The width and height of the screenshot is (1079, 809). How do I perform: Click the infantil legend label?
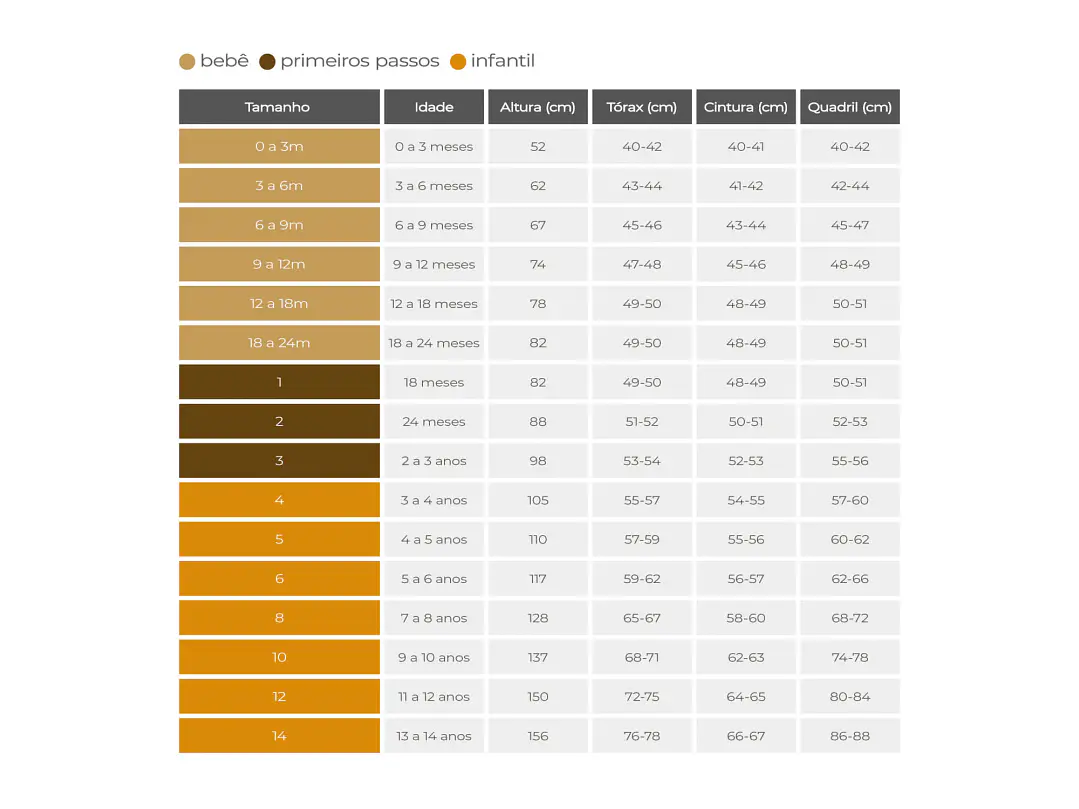[503, 61]
